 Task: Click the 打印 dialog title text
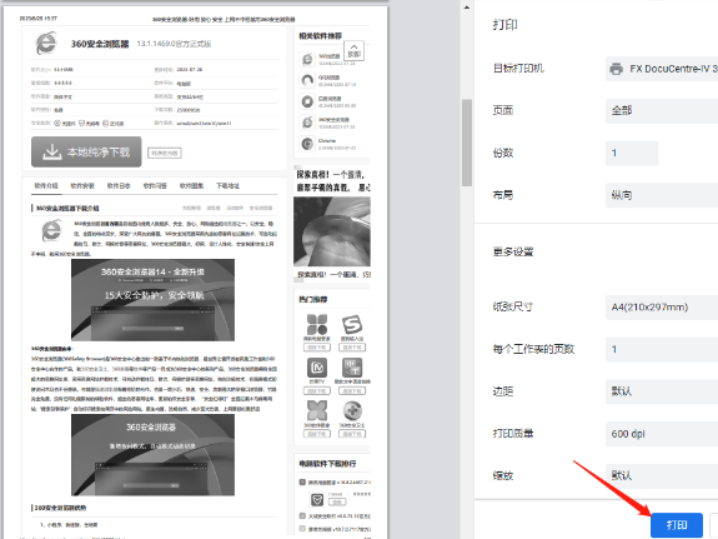(x=505, y=25)
